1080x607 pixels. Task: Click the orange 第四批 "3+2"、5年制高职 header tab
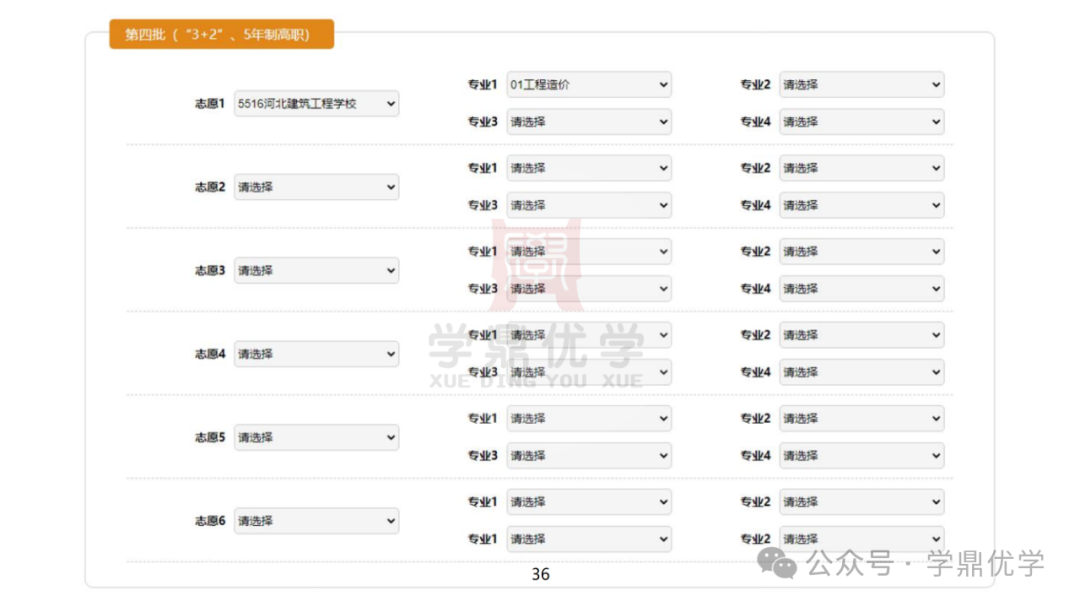tap(222, 34)
